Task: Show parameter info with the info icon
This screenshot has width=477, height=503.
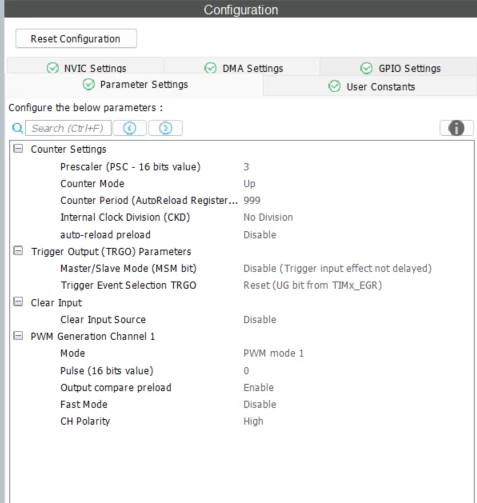Action: click(456, 128)
